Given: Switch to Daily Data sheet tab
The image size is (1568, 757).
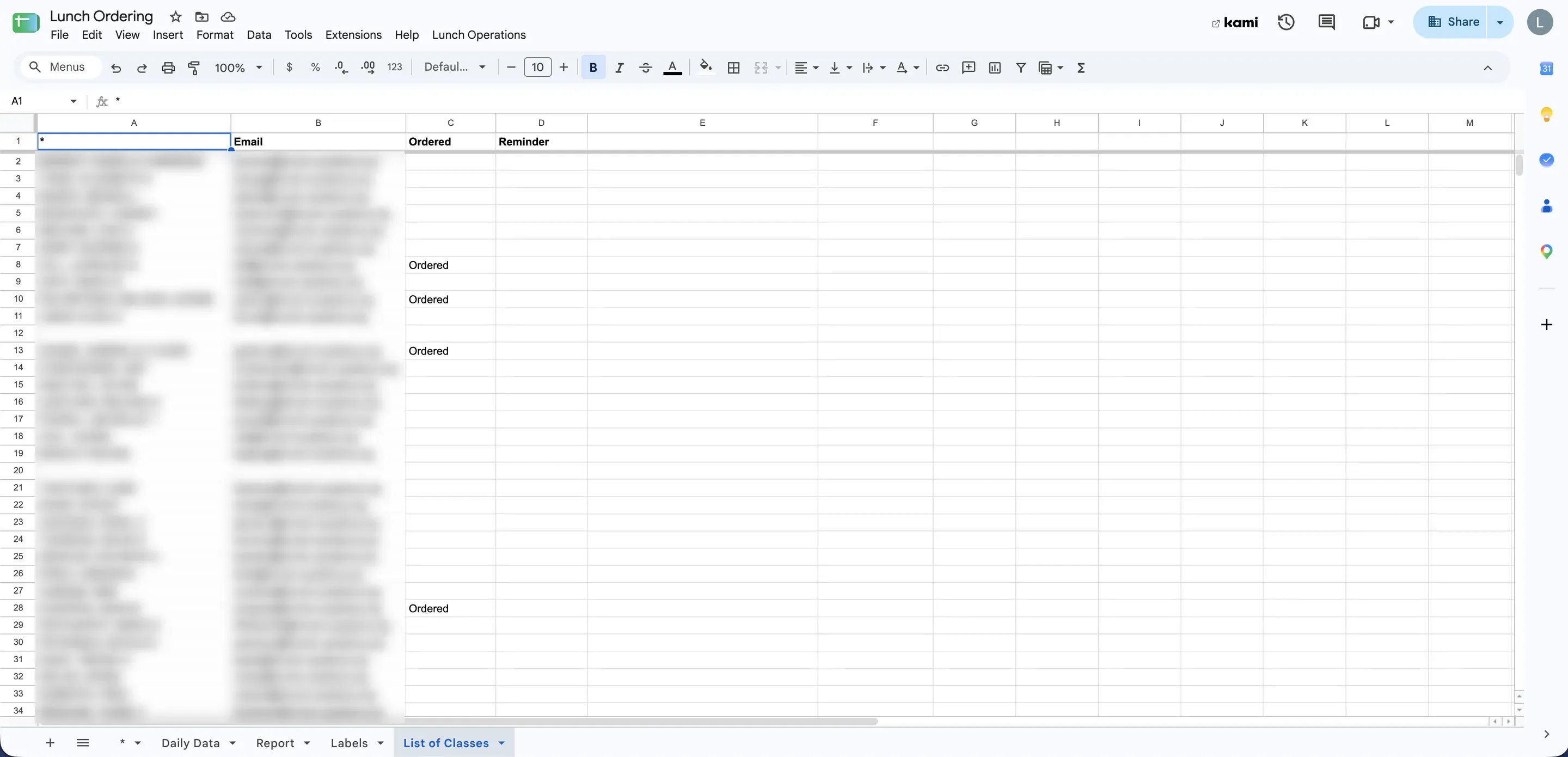Looking at the screenshot, I should pyautogui.click(x=191, y=743).
